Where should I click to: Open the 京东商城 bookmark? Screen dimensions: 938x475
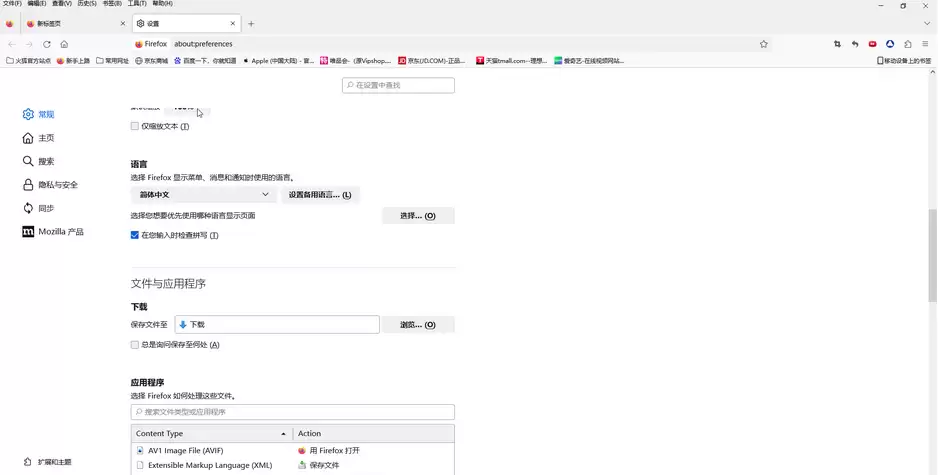(151, 61)
